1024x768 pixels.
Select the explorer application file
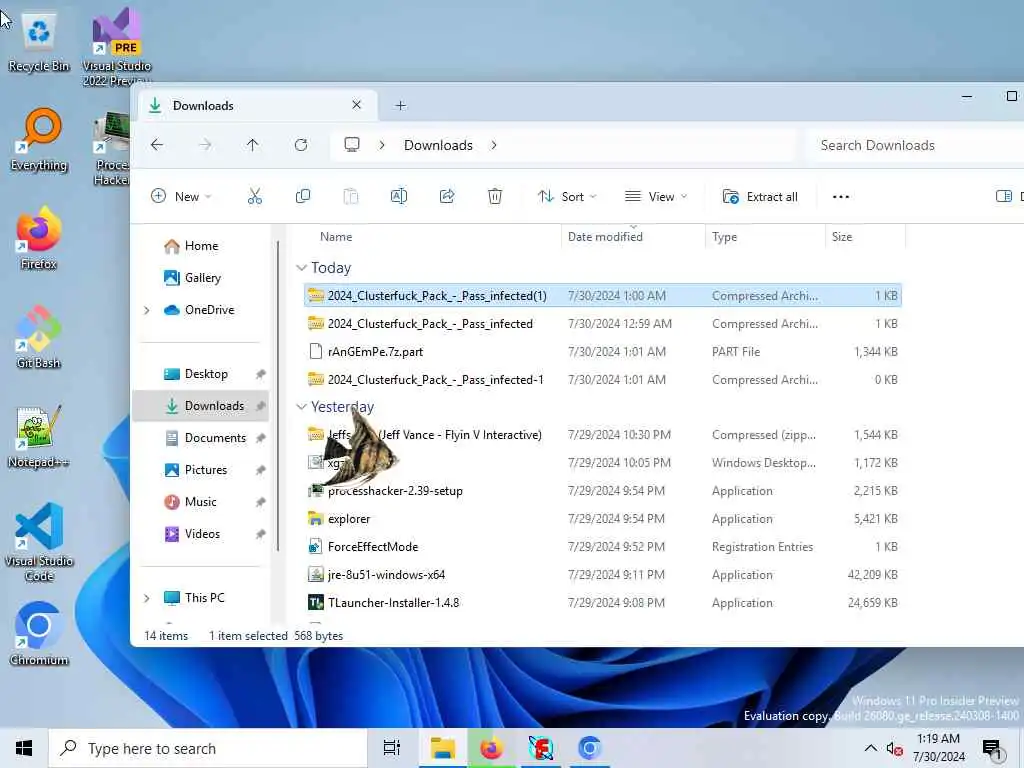tap(603, 519)
